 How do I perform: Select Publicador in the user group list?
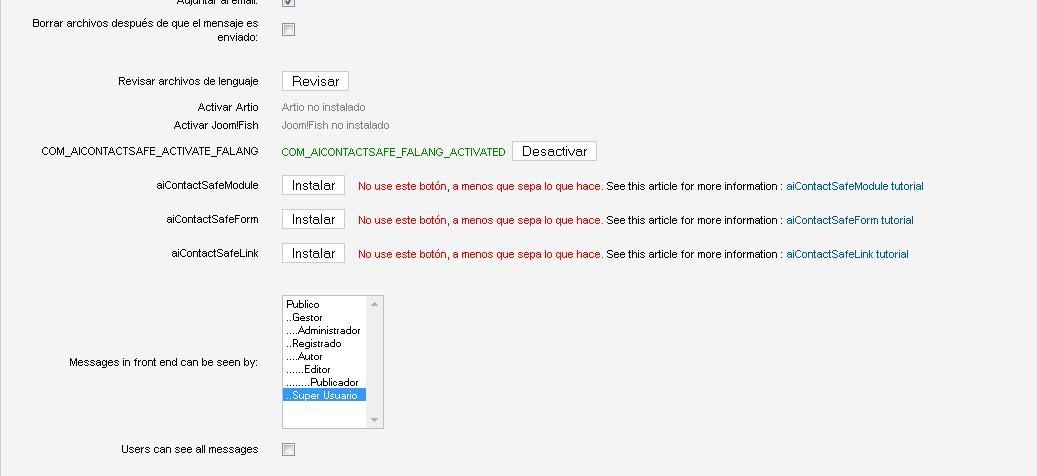(x=324, y=382)
